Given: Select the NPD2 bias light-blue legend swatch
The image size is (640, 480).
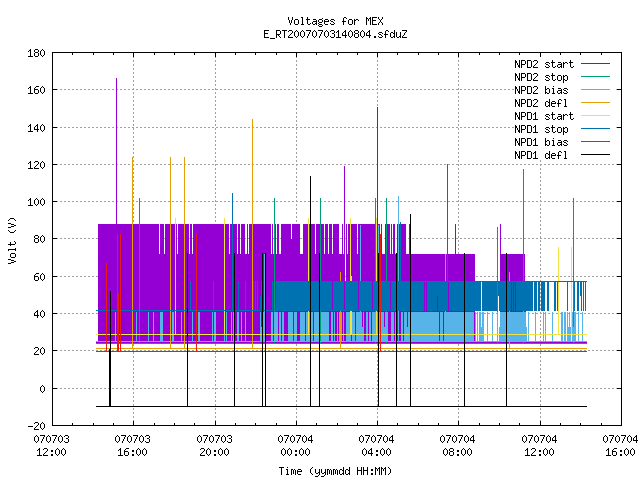Looking at the screenshot, I should [595, 90].
